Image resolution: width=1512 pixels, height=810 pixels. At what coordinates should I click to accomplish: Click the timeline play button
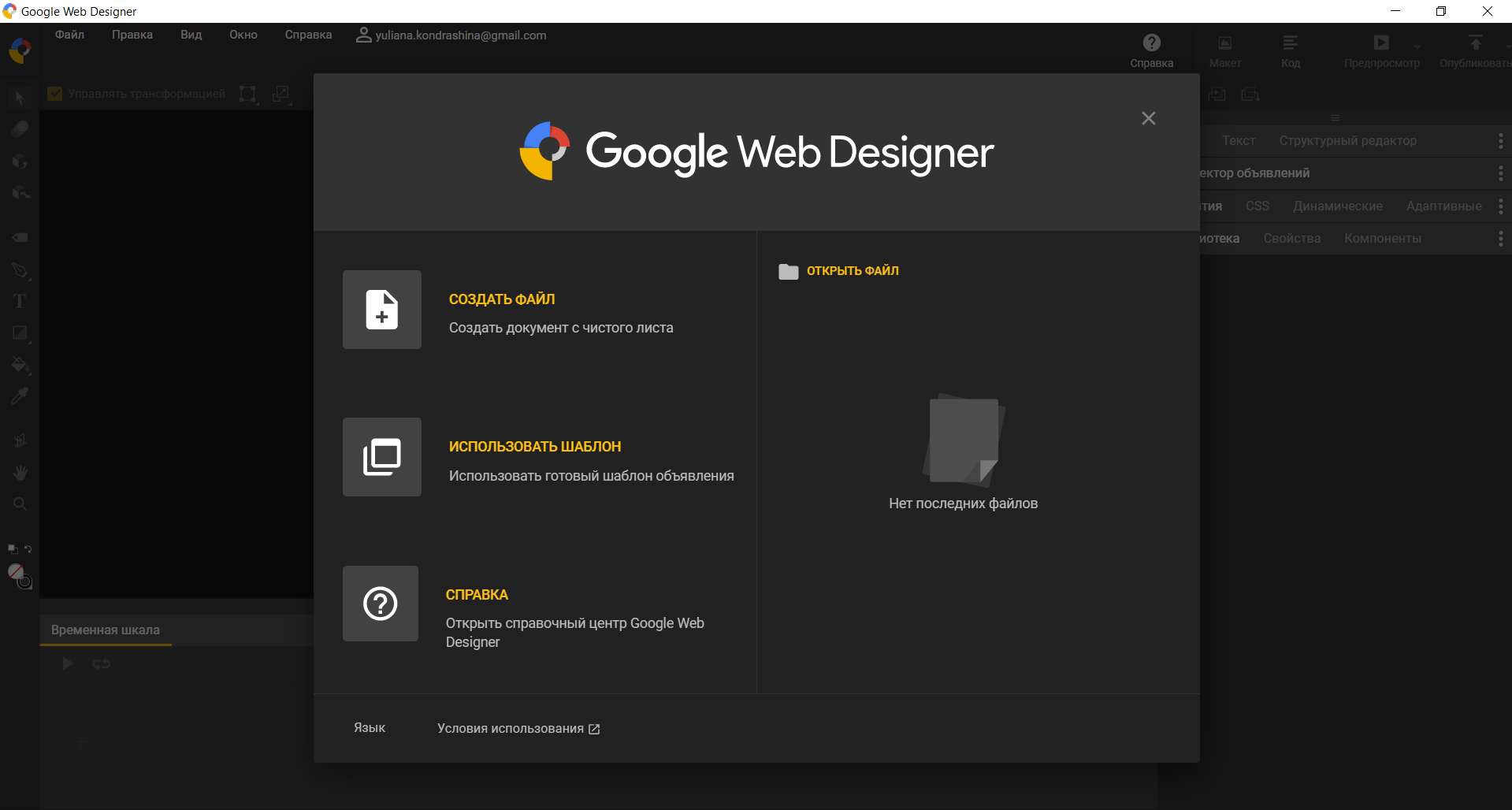pos(68,664)
